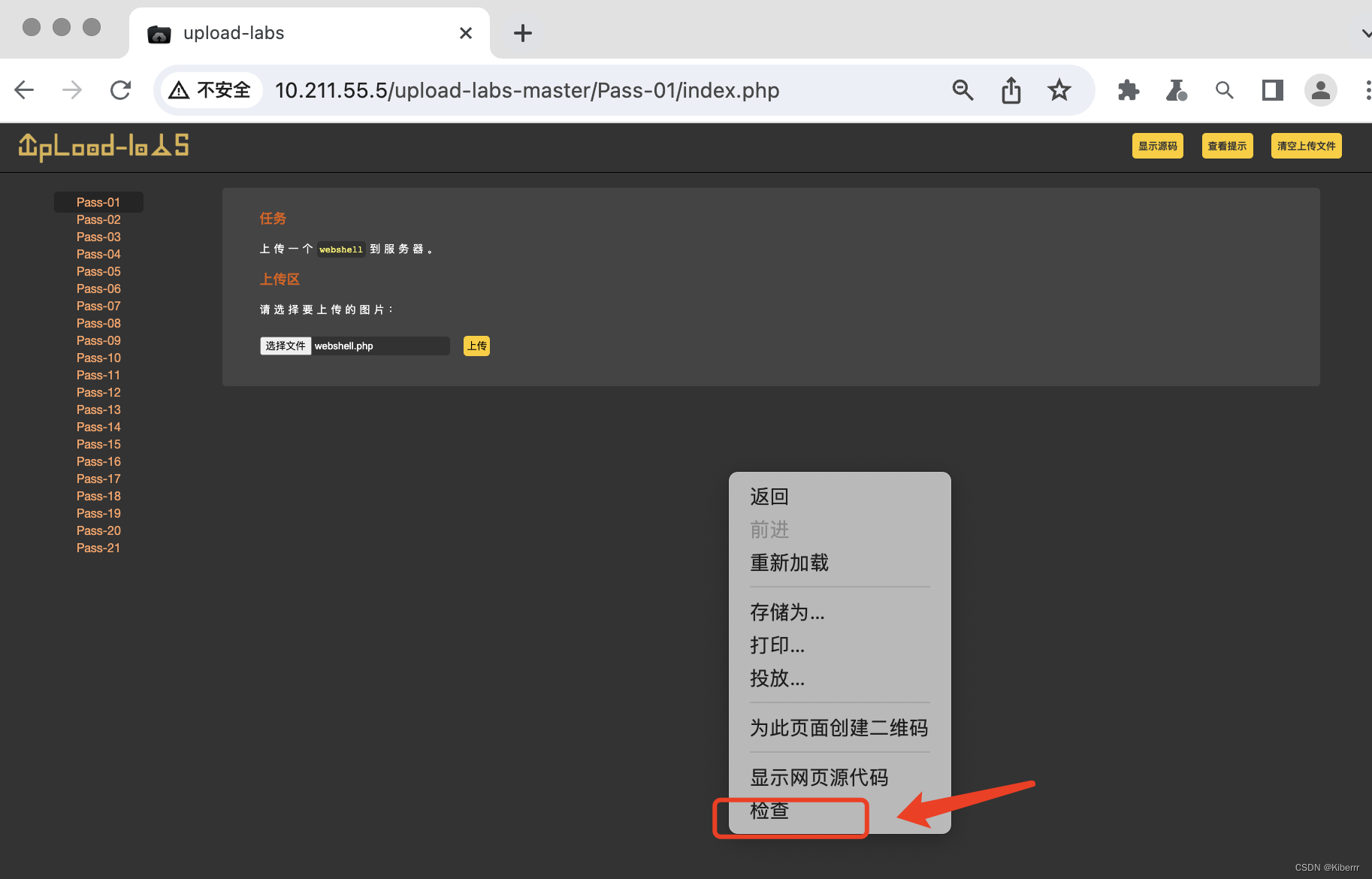
Task: Click the yellow 上传 button
Action: coord(476,346)
